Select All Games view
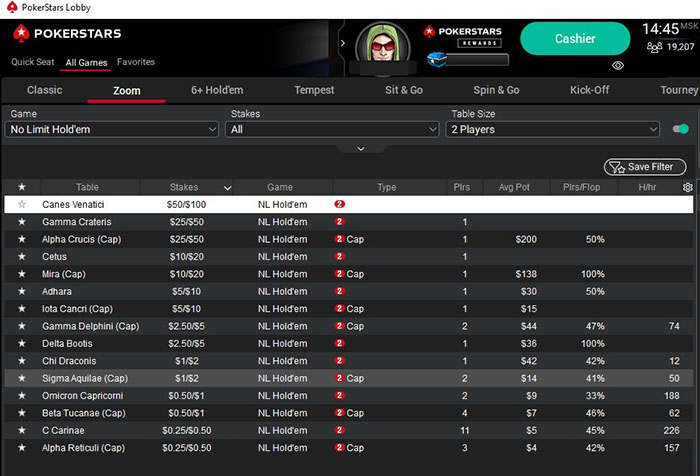This screenshot has height=476, width=700. (86, 63)
